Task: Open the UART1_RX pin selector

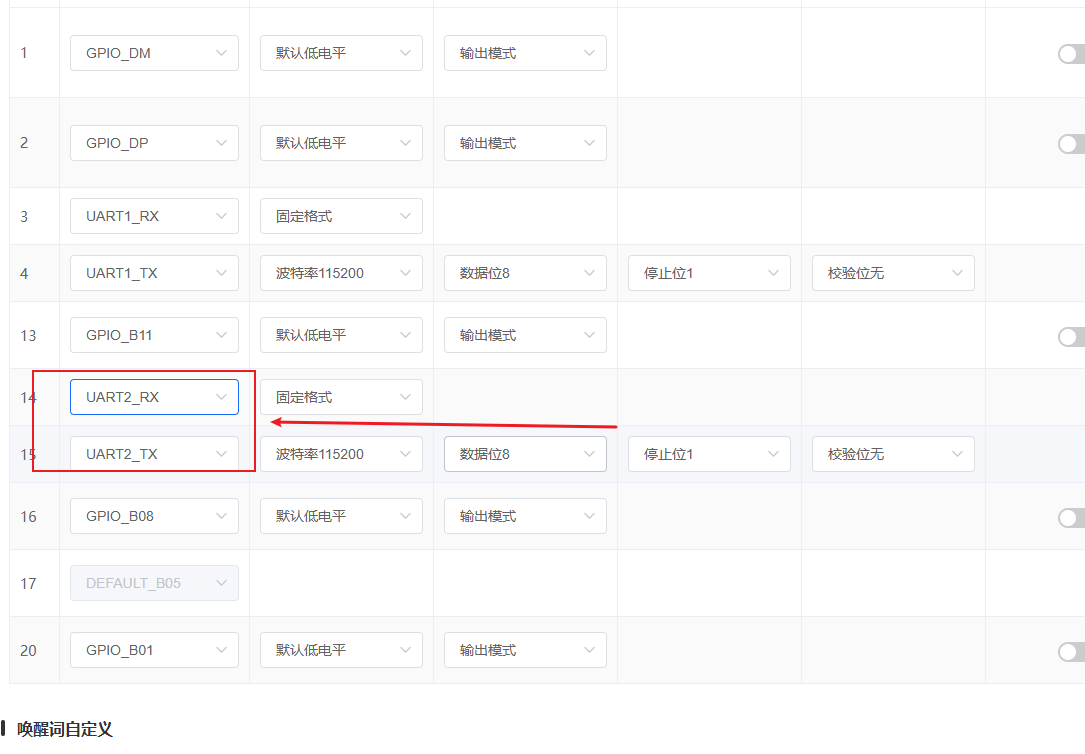Action: pyautogui.click(x=153, y=215)
